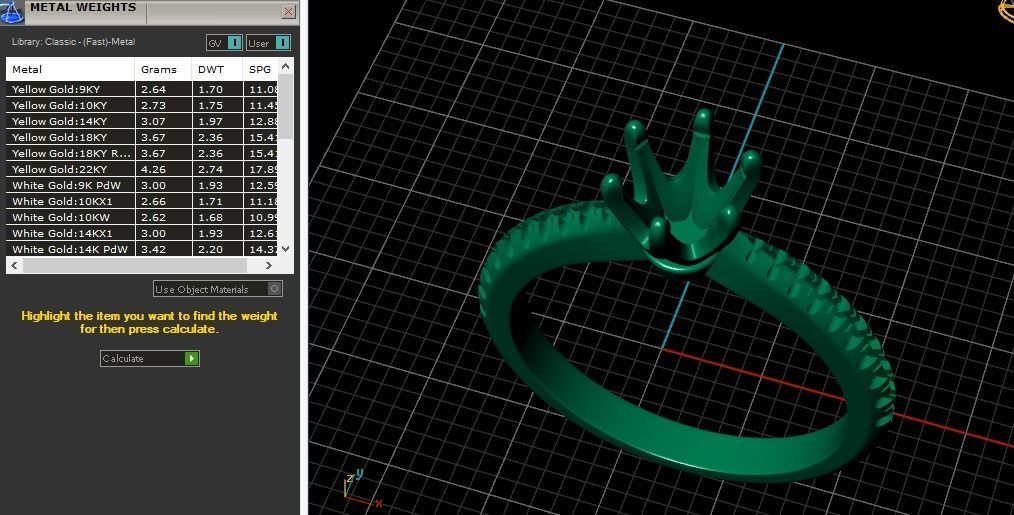The image size is (1014, 515).
Task: Click the Calculate button
Action: coord(150,358)
